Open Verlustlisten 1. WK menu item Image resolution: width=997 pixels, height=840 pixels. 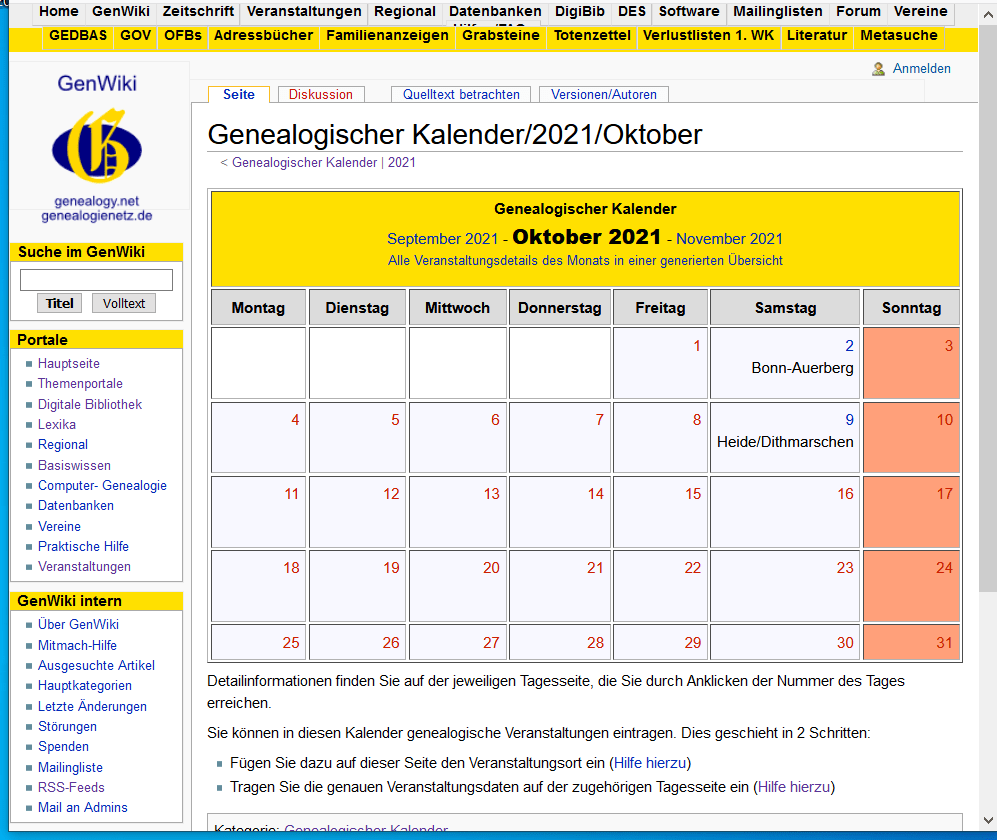pyautogui.click(x=708, y=36)
